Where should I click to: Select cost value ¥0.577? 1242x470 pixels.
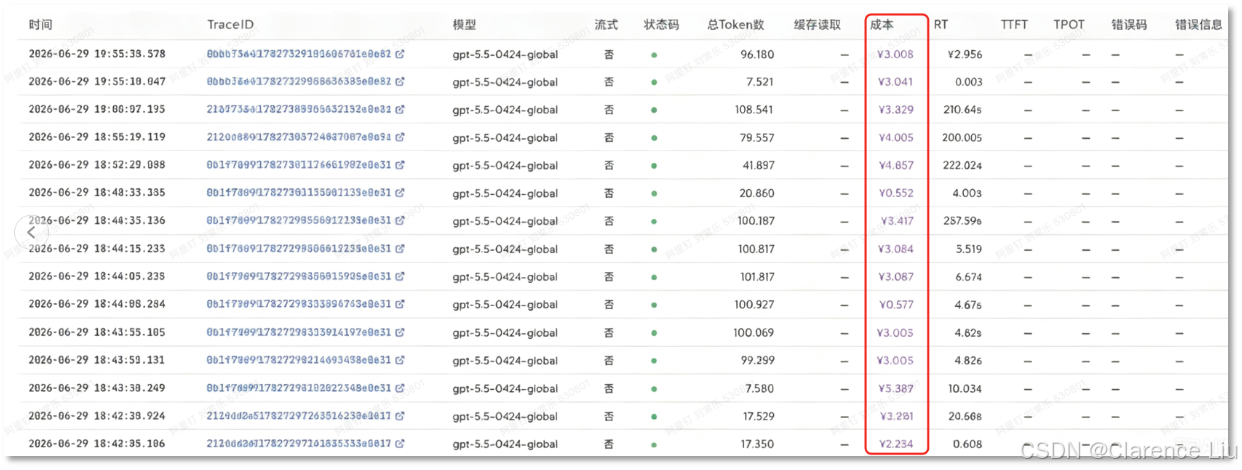(x=895, y=304)
